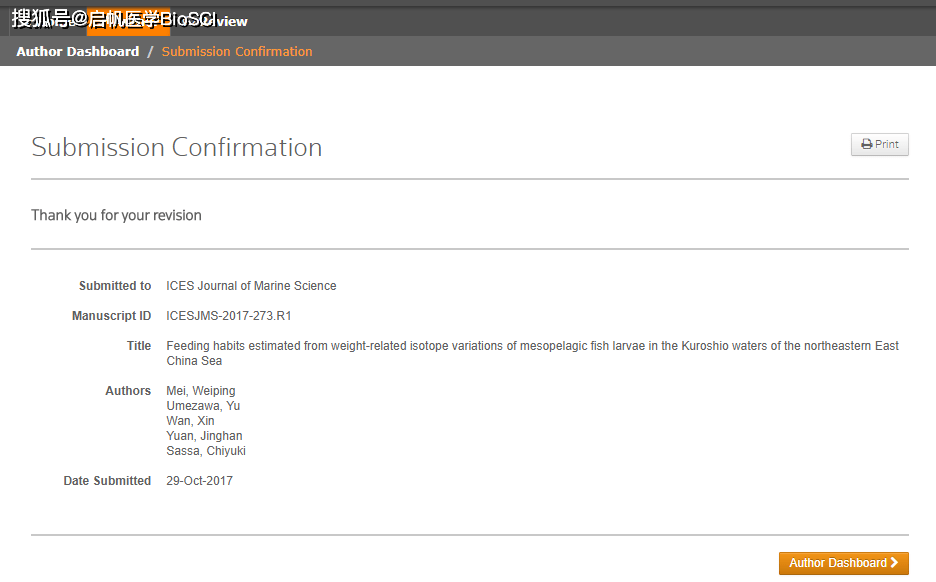This screenshot has width=936, height=582.
Task: Select the orange highlighted top navigation tab
Action: [x=127, y=21]
